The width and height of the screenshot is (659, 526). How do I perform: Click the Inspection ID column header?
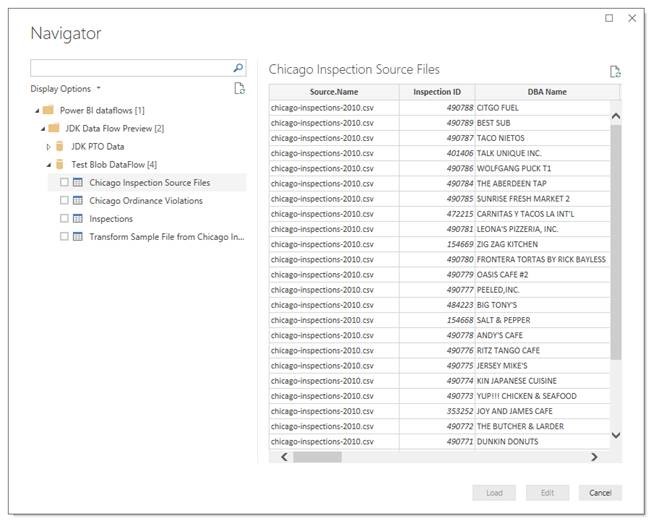pos(437,92)
